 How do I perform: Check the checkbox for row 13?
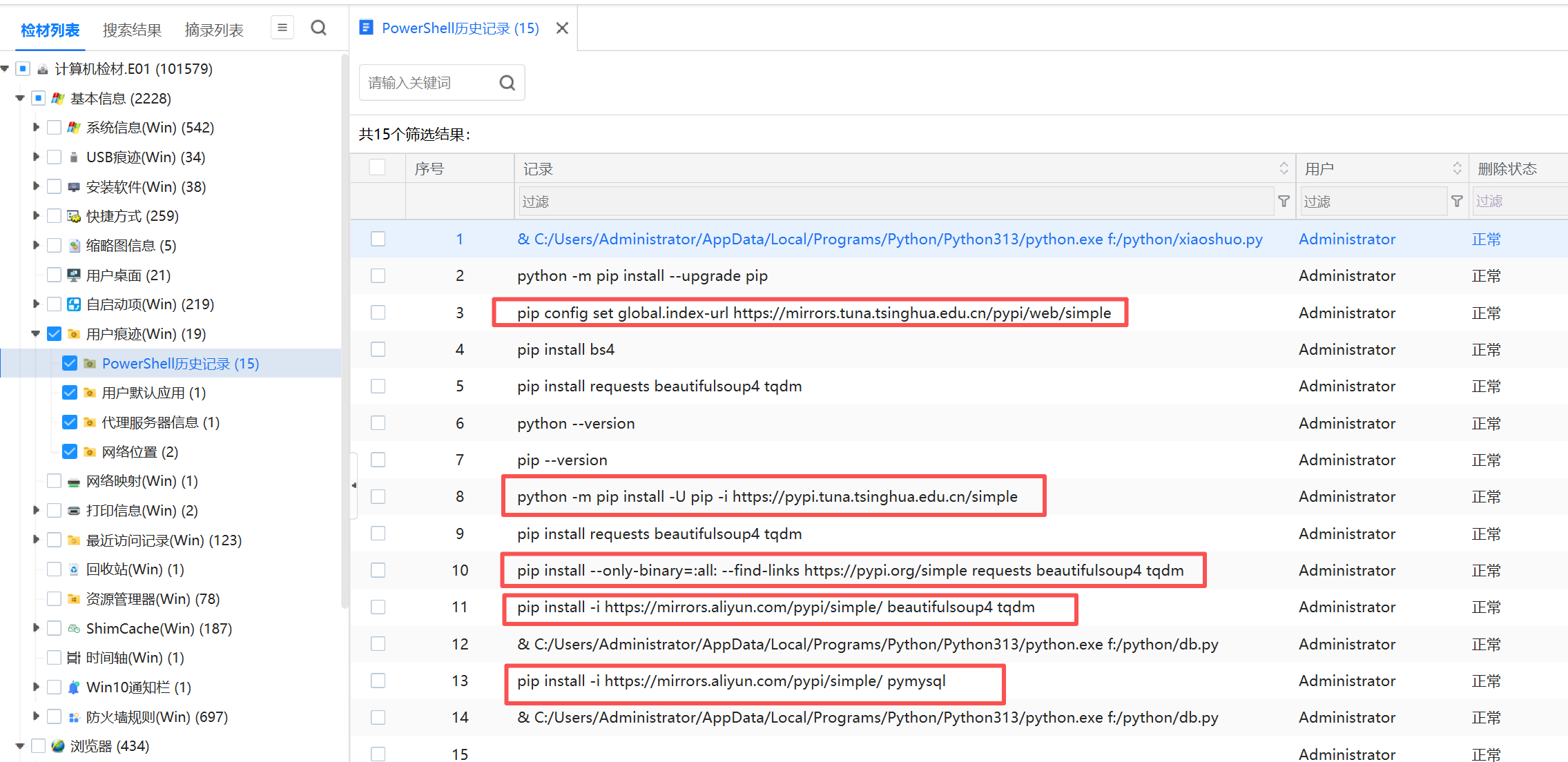[x=378, y=681]
